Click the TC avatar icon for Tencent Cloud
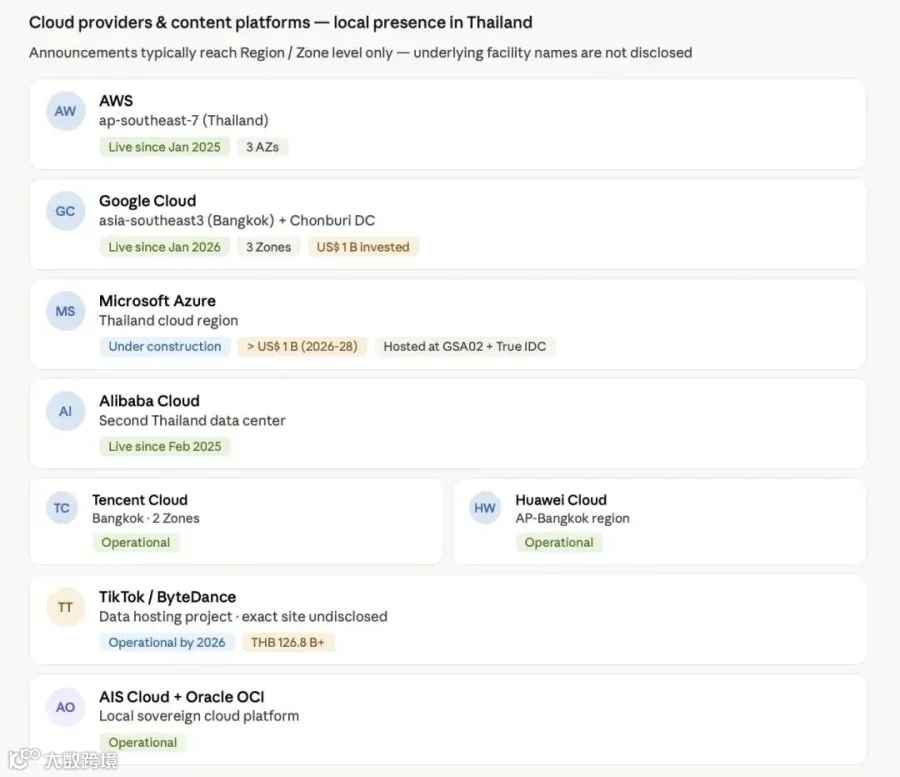 pyautogui.click(x=62, y=508)
